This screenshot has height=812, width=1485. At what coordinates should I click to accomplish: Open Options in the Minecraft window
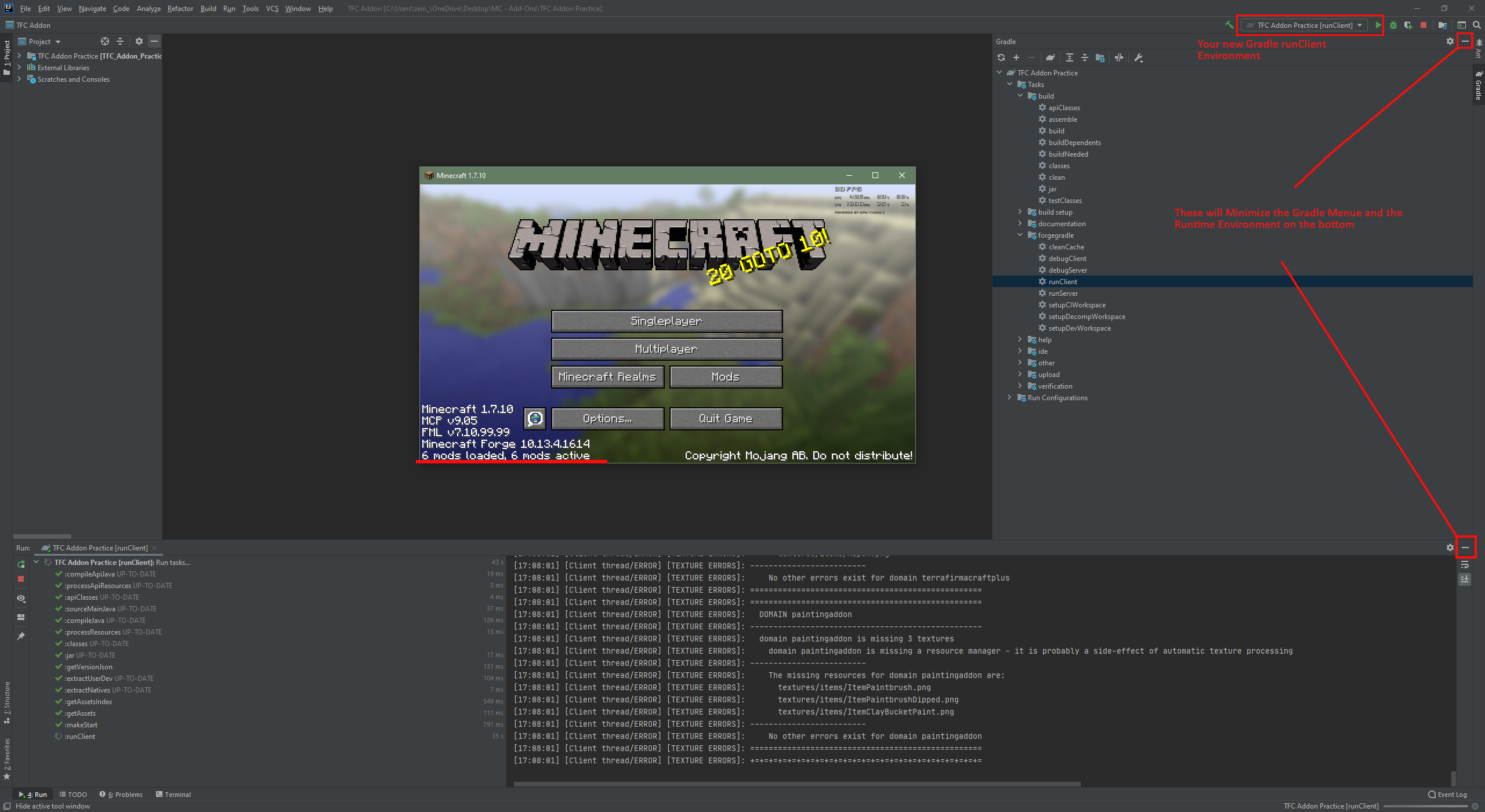click(607, 418)
